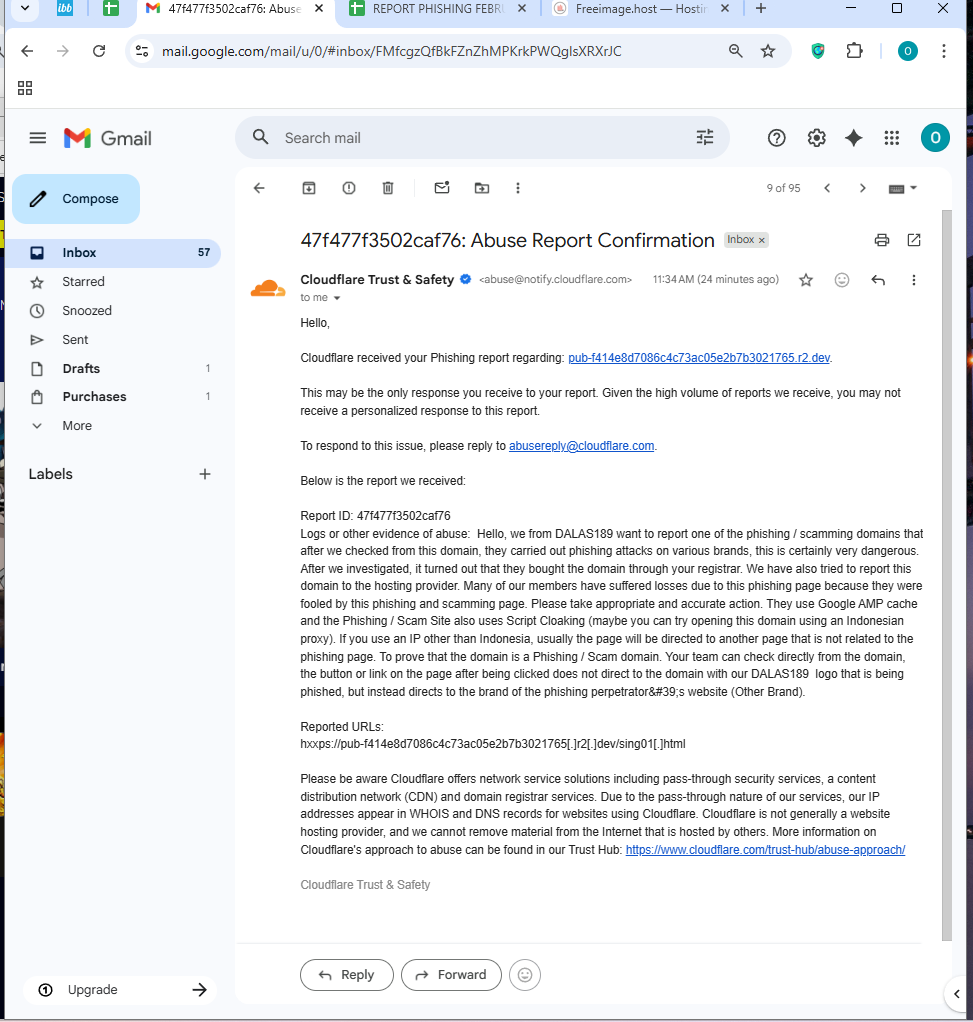Image resolution: width=973 pixels, height=1022 pixels.
Task: Open Google apps grid icon
Action: pos(892,138)
